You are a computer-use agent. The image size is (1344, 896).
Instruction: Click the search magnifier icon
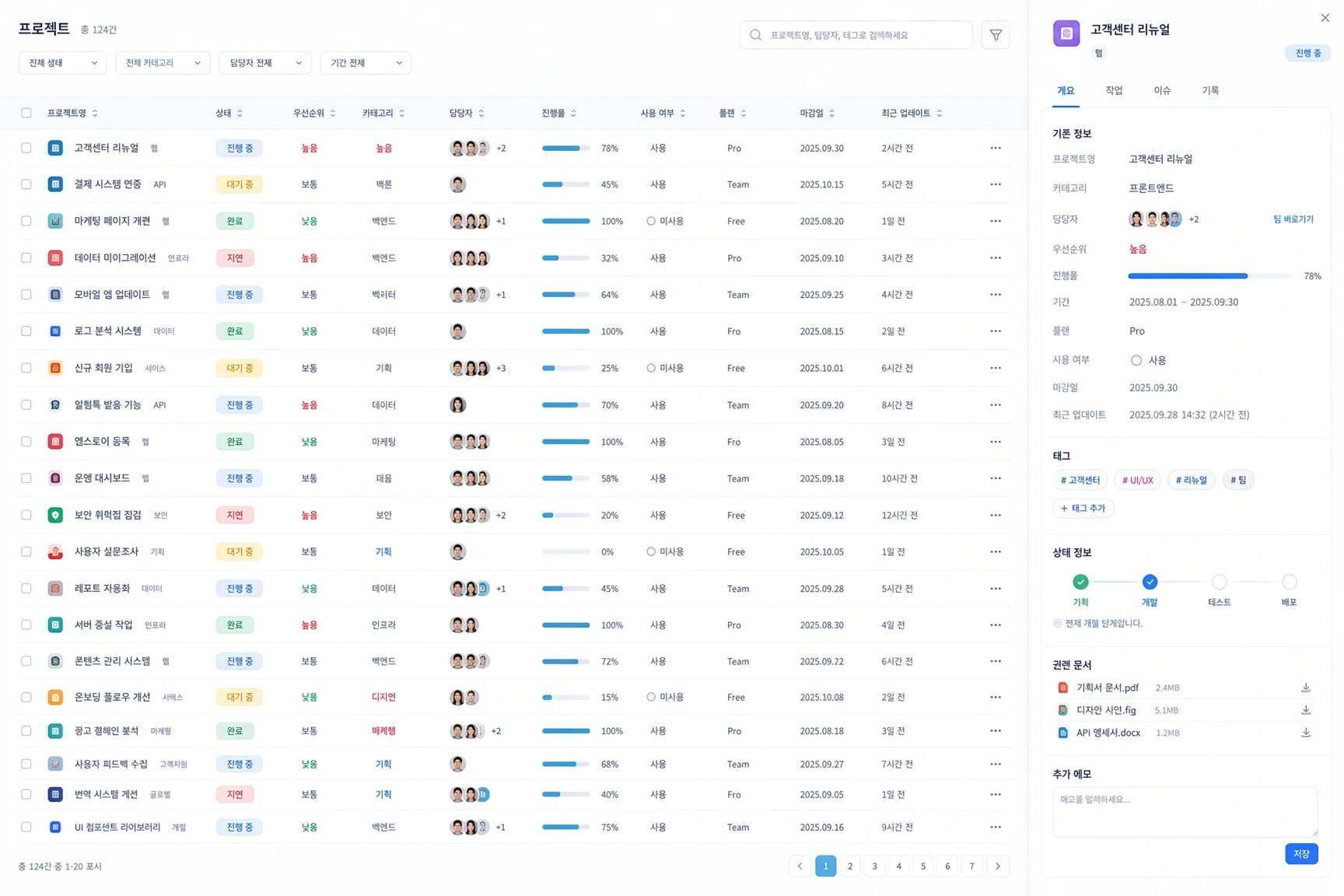coord(755,35)
